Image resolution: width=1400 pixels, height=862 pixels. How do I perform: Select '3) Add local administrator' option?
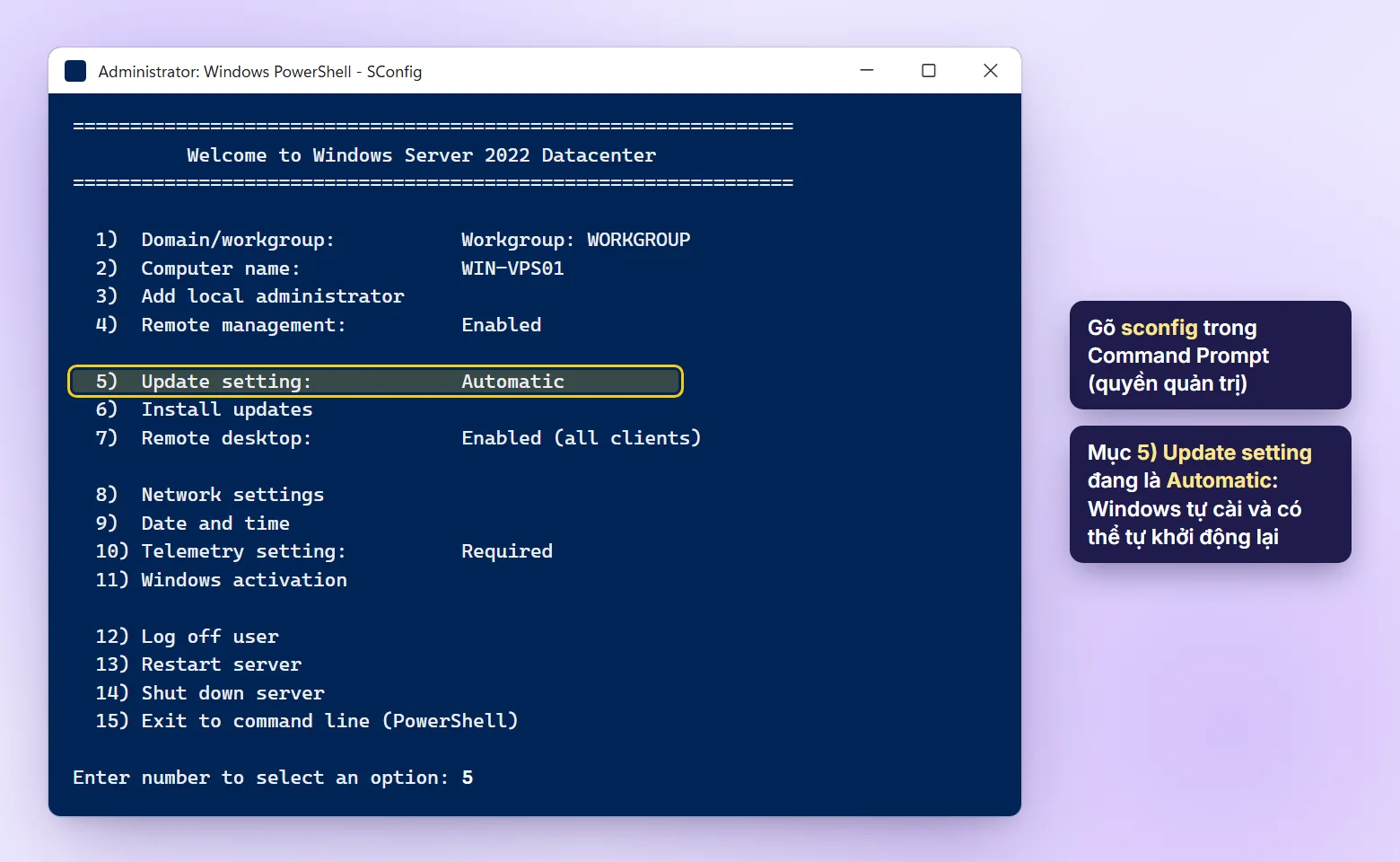250,296
